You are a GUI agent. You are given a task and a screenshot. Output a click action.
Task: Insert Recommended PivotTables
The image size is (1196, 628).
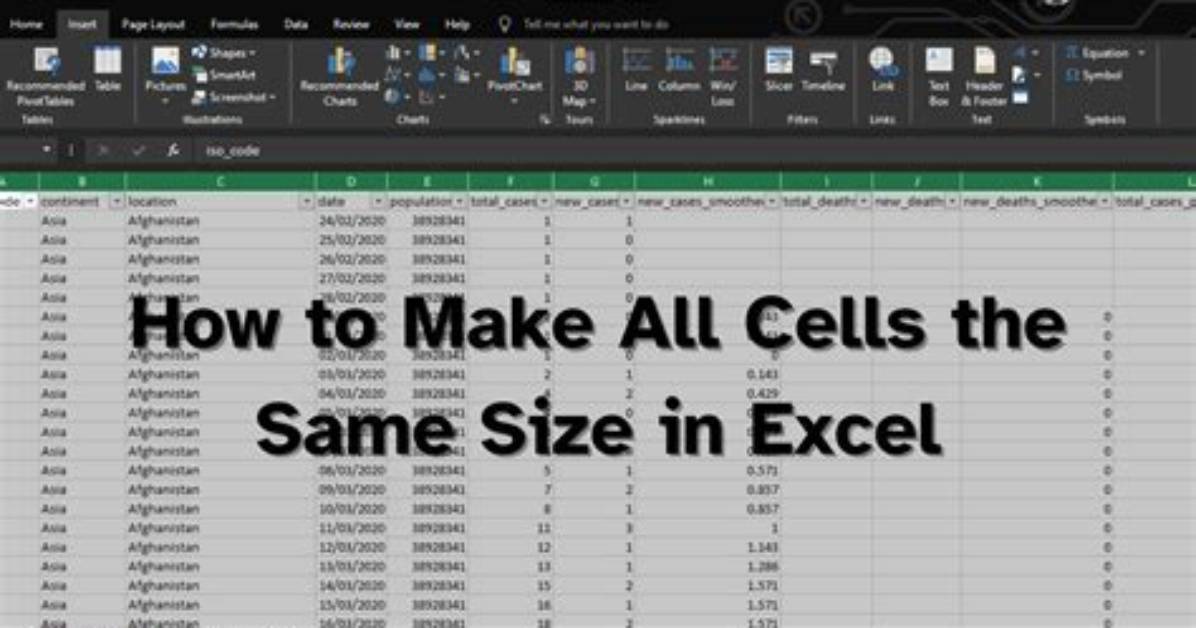pos(46,76)
